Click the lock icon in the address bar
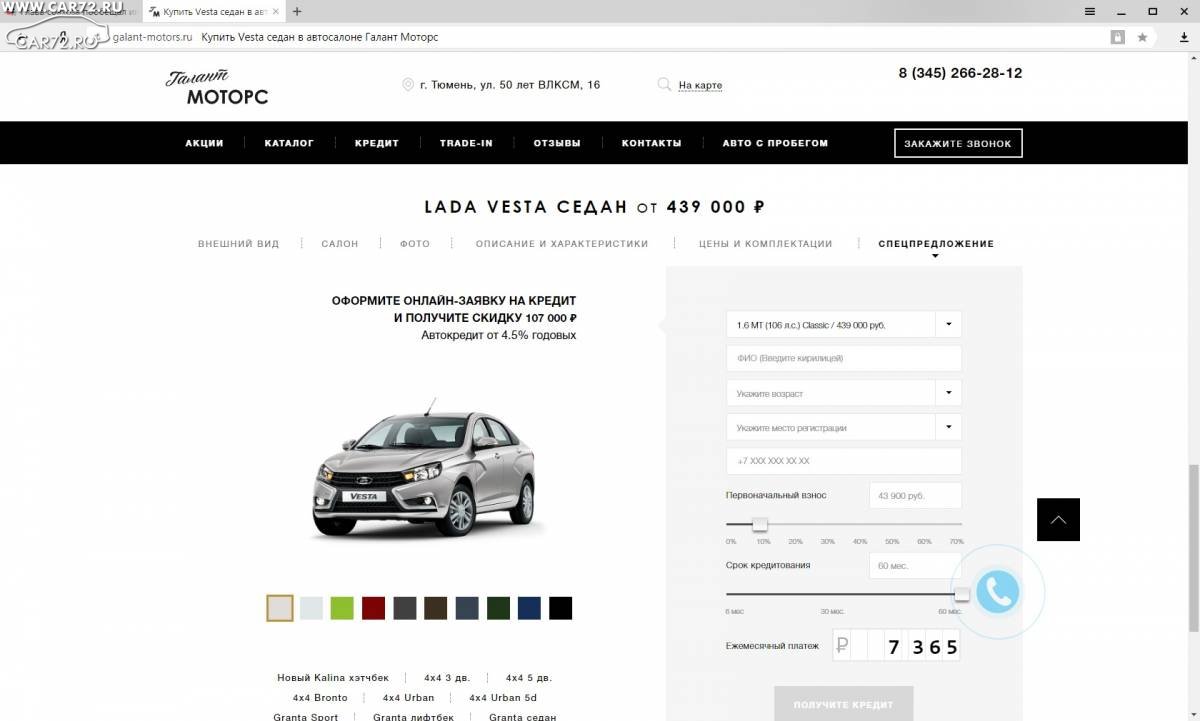Image resolution: width=1200 pixels, height=721 pixels. (1118, 37)
